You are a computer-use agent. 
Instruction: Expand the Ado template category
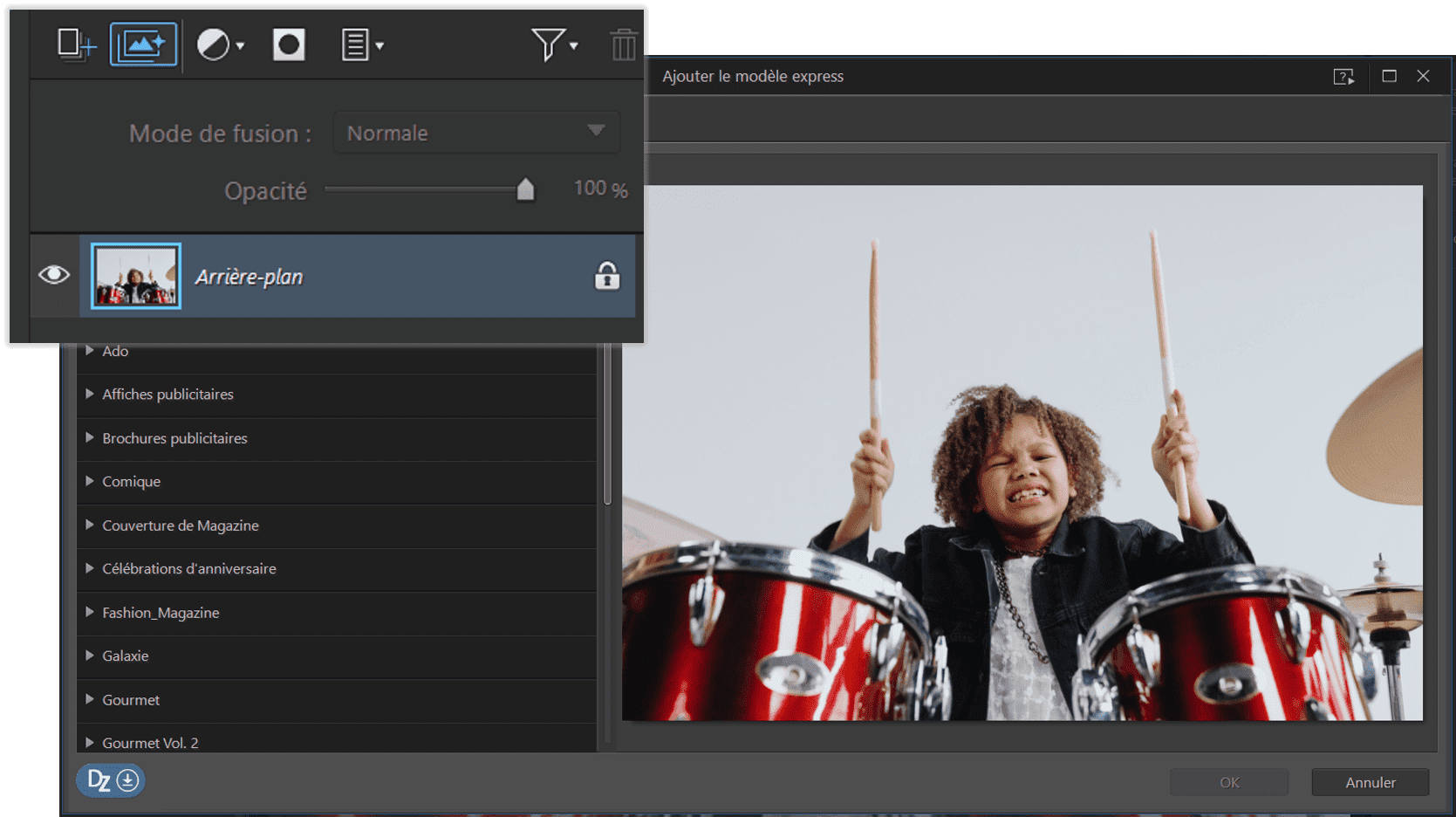(89, 350)
